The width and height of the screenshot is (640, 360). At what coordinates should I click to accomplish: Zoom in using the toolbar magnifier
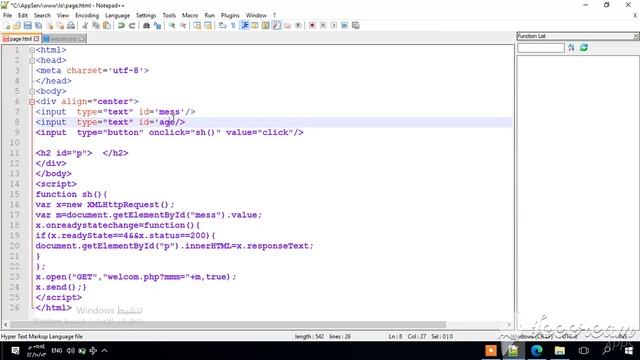tap(172, 26)
